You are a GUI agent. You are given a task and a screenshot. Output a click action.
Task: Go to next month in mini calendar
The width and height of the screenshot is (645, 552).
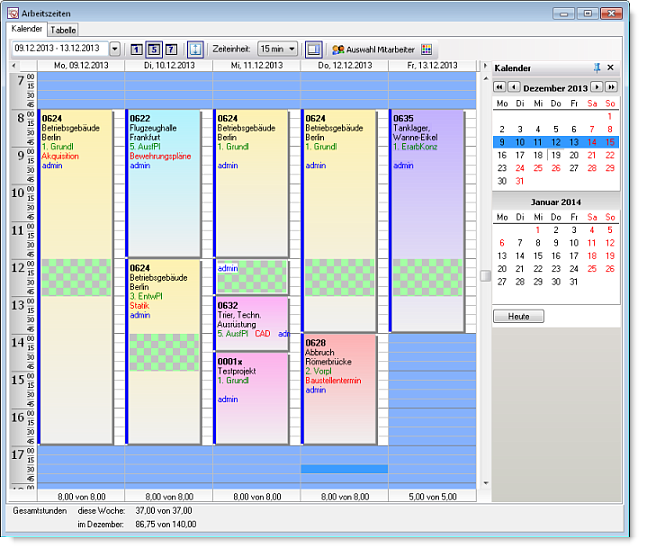(x=596, y=87)
